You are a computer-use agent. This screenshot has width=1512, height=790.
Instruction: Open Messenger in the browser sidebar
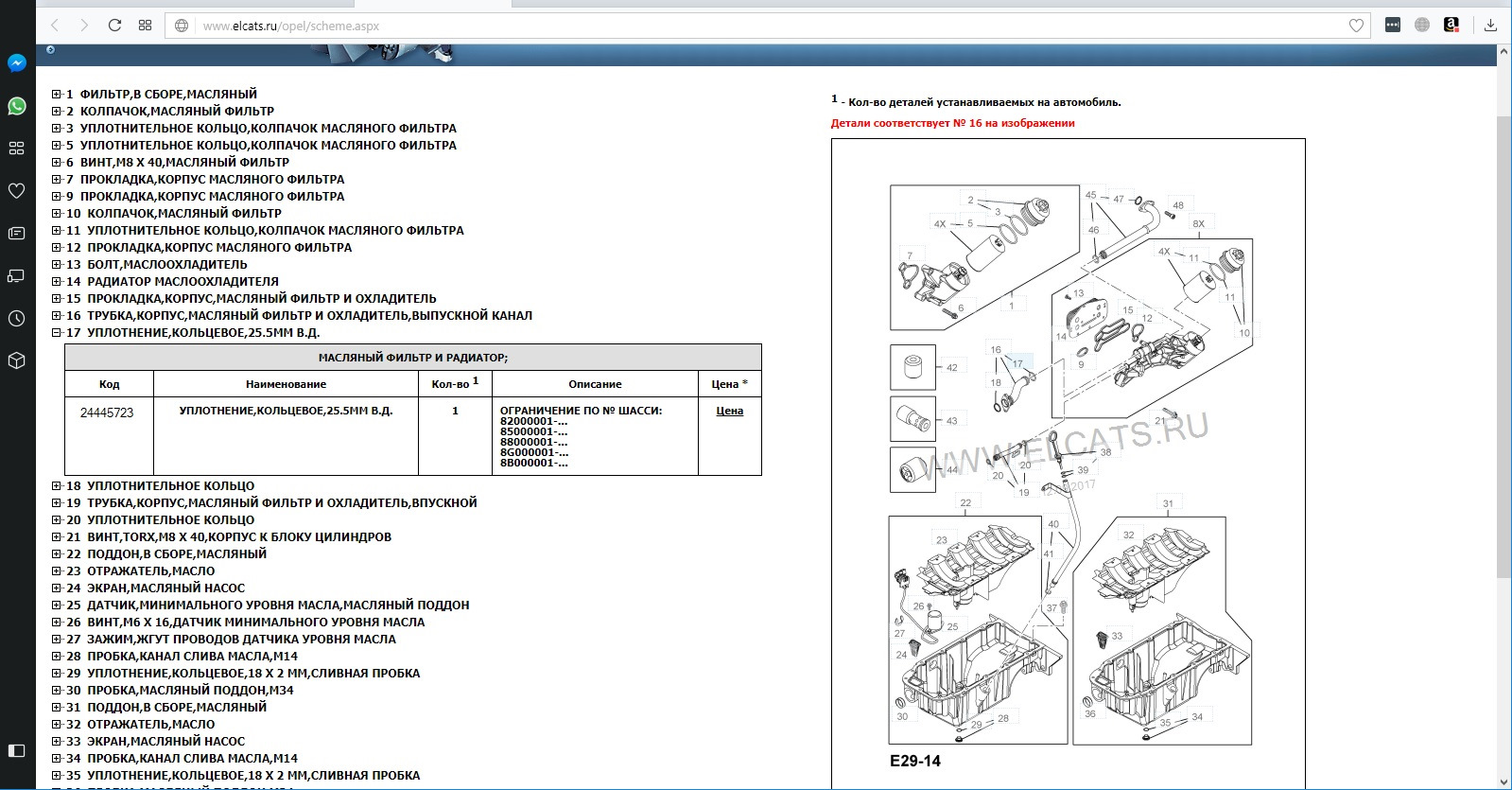16,63
